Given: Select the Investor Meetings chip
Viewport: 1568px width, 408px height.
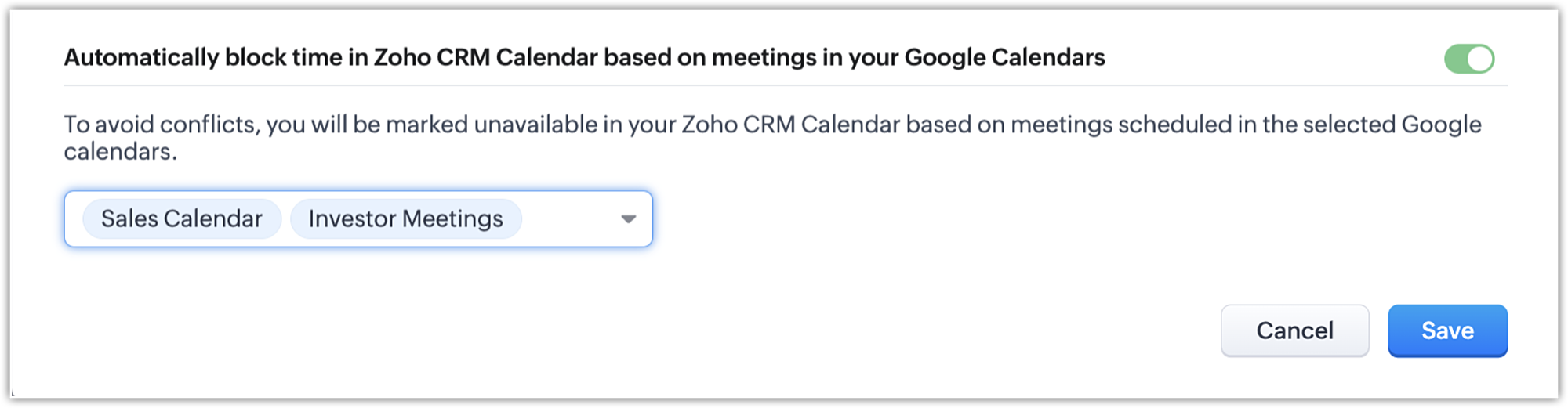Looking at the screenshot, I should [405, 219].
